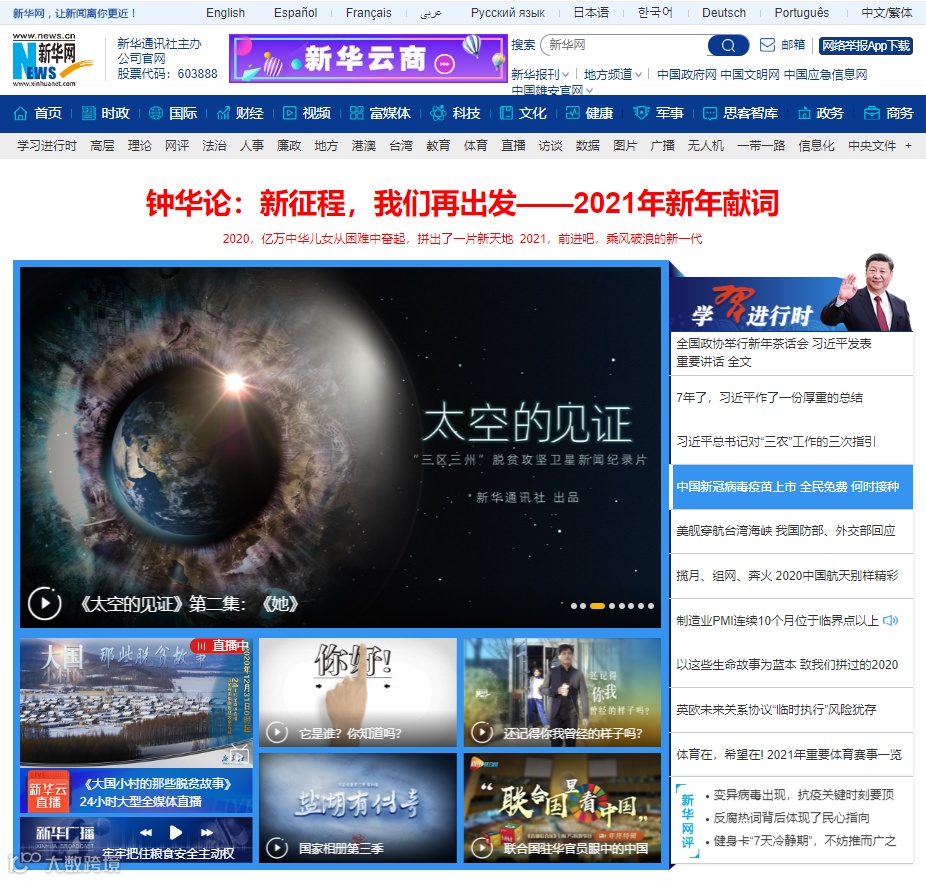Open 美舰穿航台湾海峡 story

pyautogui.click(x=785, y=531)
